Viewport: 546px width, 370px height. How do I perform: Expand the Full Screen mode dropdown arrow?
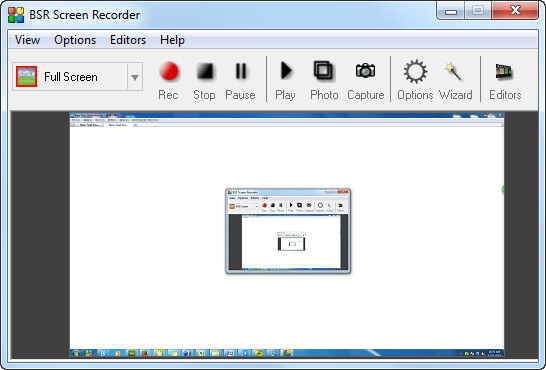point(135,77)
